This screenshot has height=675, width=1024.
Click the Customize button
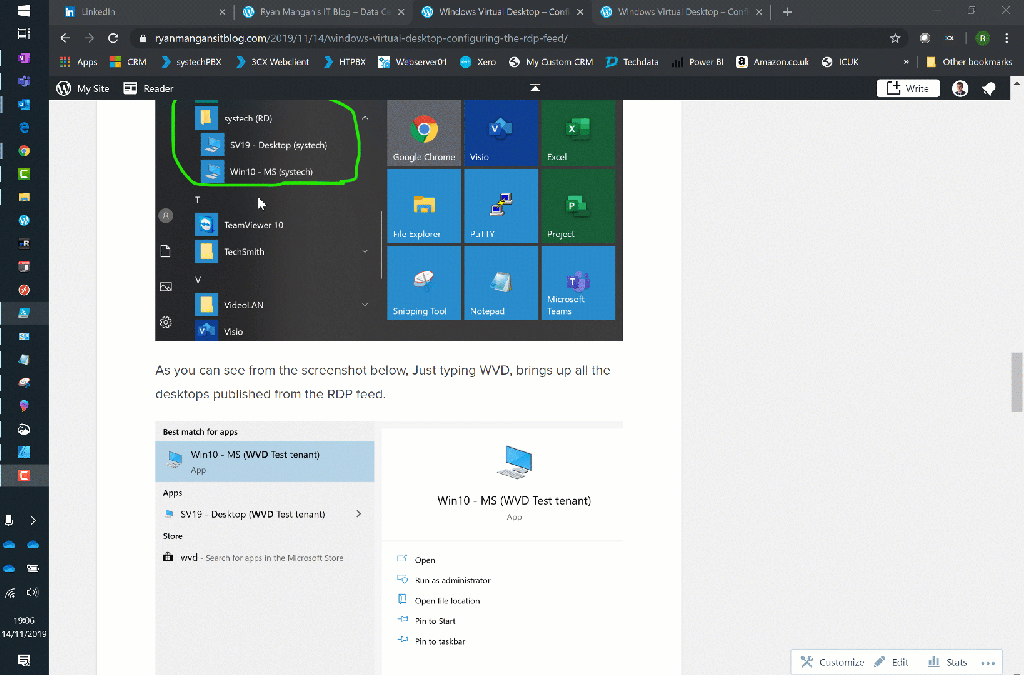point(832,662)
